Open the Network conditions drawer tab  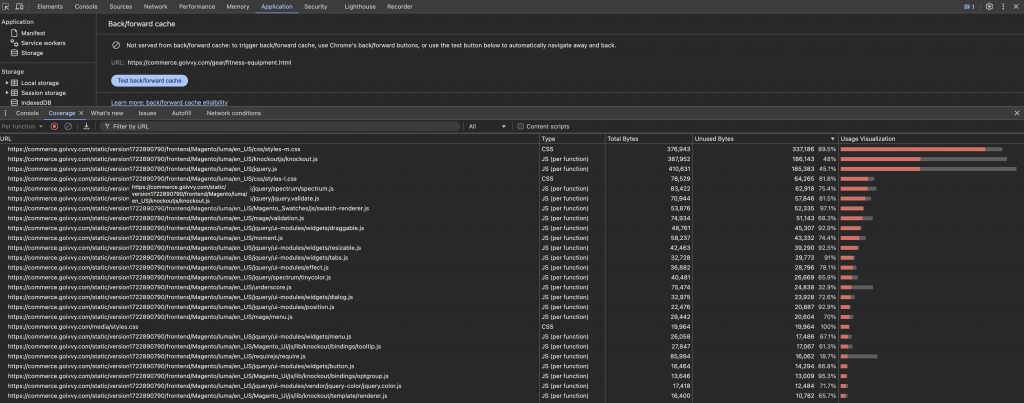233,113
